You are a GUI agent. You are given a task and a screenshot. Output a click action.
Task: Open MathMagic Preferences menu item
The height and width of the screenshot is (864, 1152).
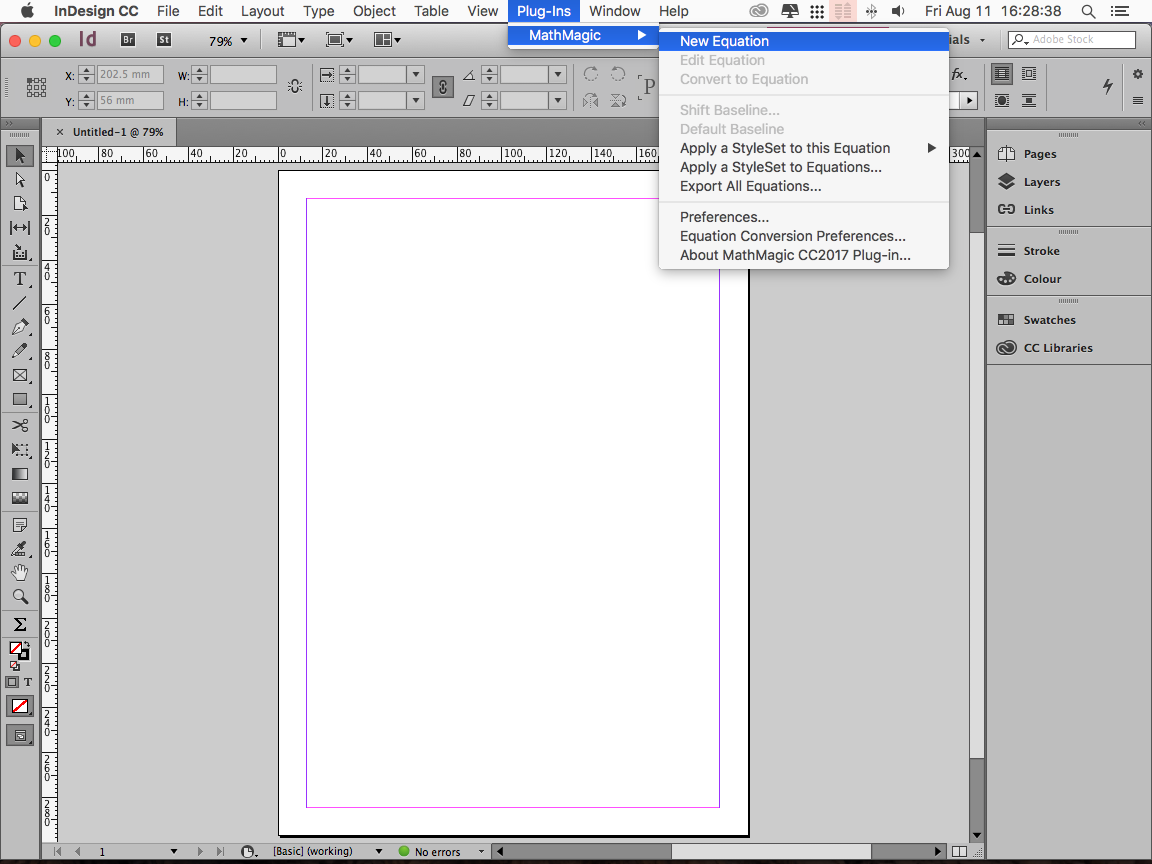click(804, 217)
